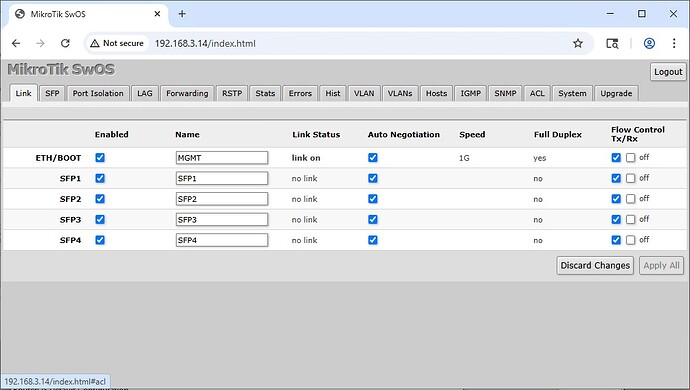
Task: Toggle Auto Negotiation for SFP2
Action: 373,199
